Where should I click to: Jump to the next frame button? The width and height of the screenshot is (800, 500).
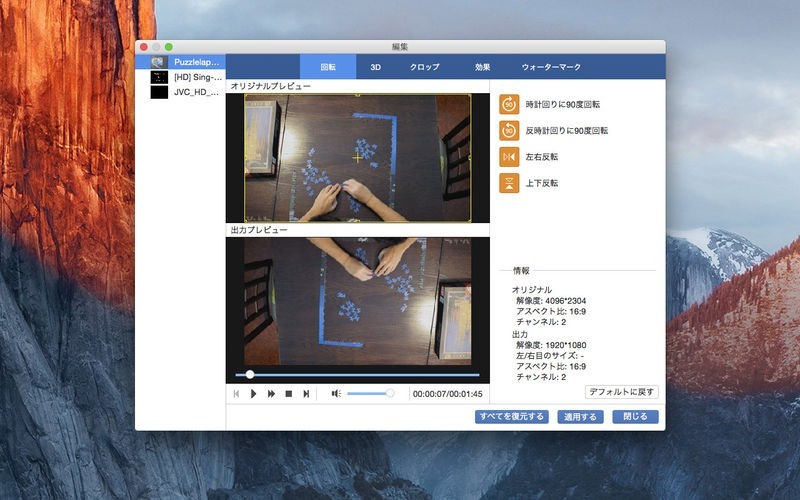tap(306, 394)
